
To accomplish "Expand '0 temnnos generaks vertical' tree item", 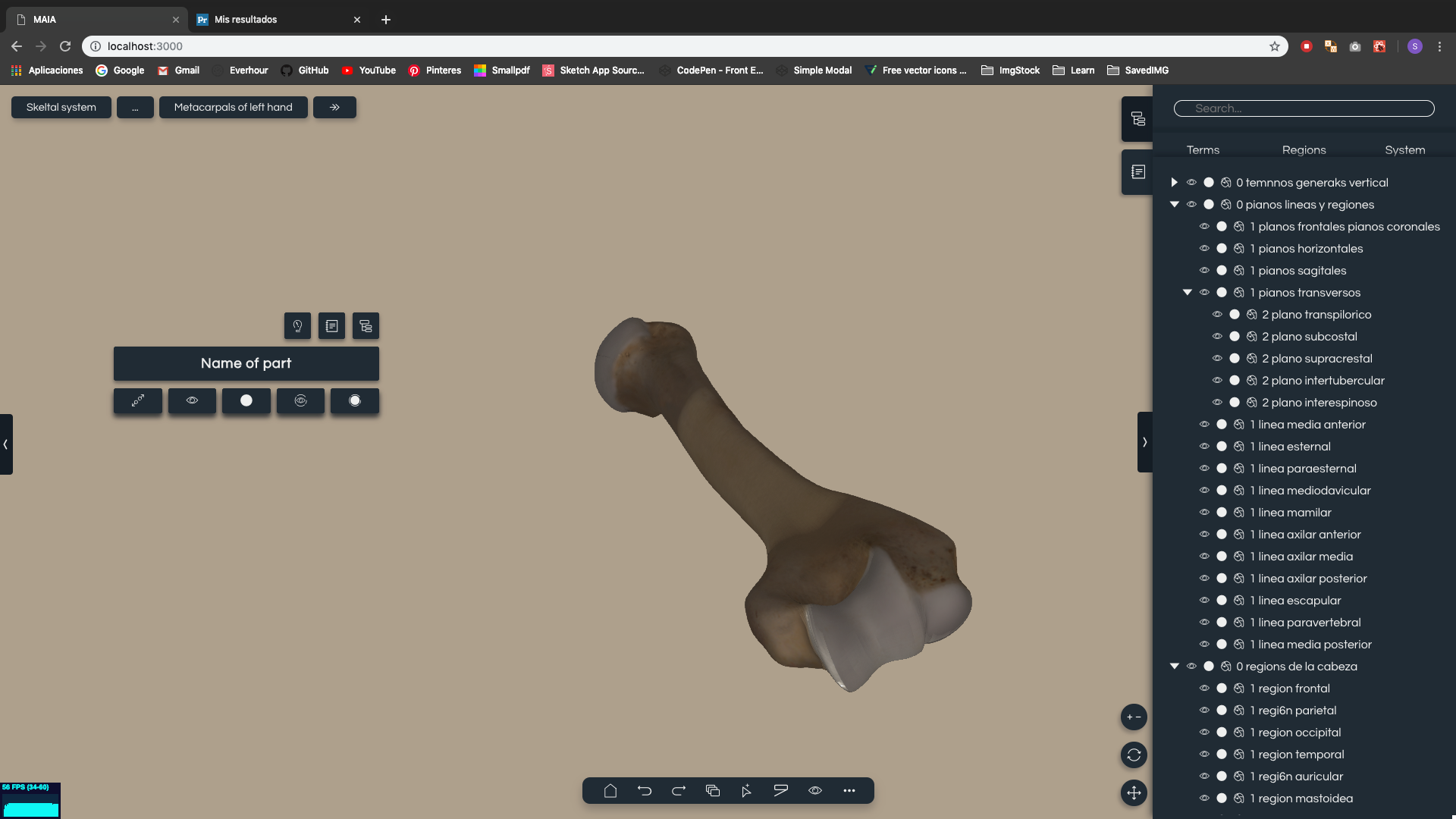I will pyautogui.click(x=1175, y=182).
